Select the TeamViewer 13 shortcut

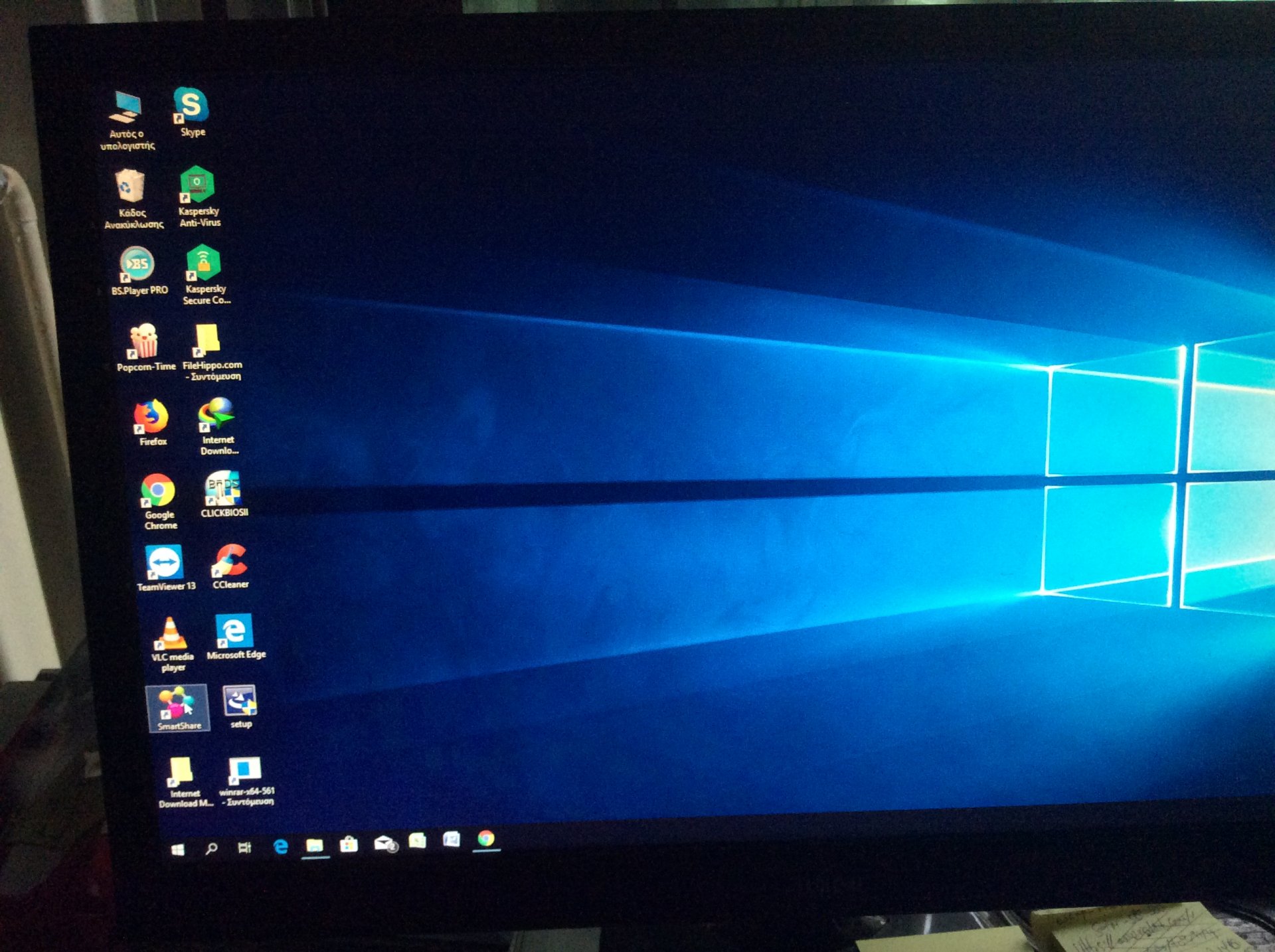pyautogui.click(x=165, y=568)
